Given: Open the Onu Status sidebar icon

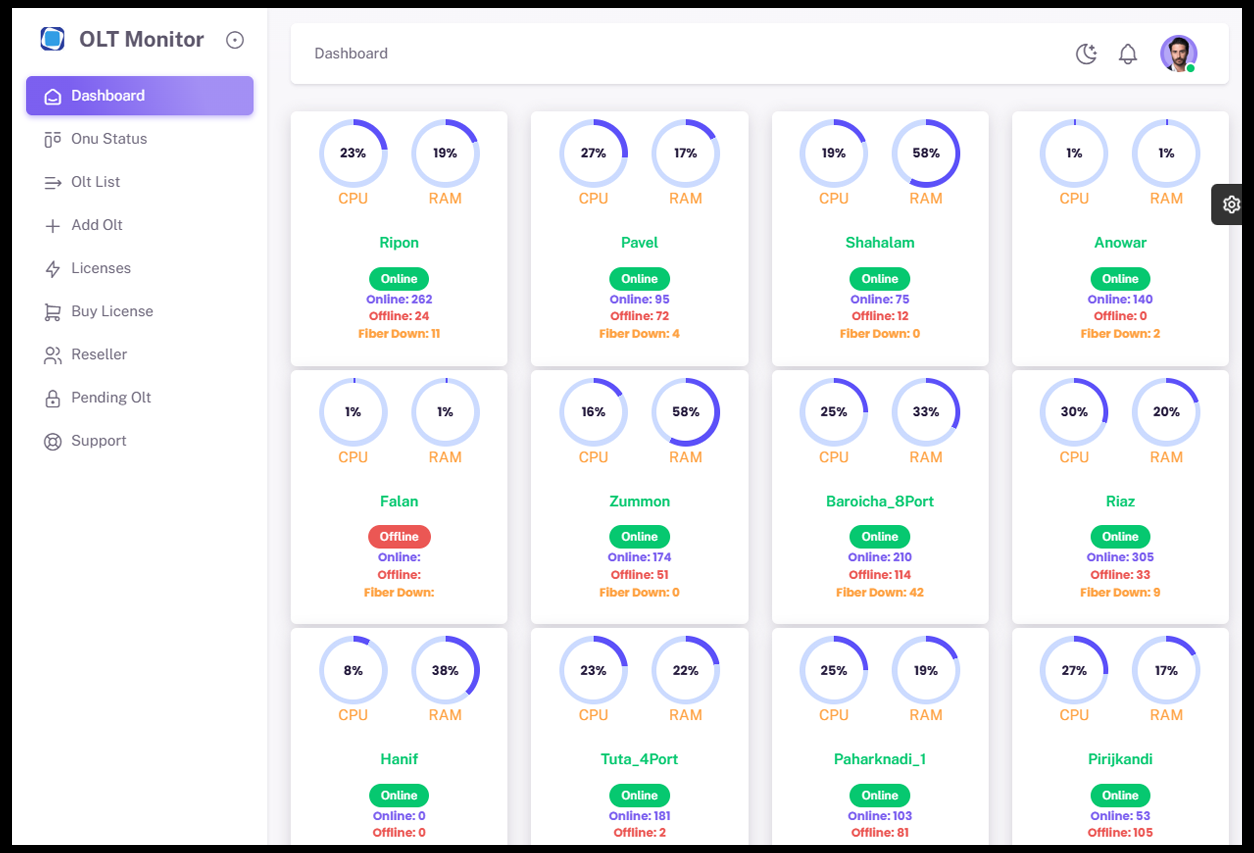Looking at the screenshot, I should 52,138.
